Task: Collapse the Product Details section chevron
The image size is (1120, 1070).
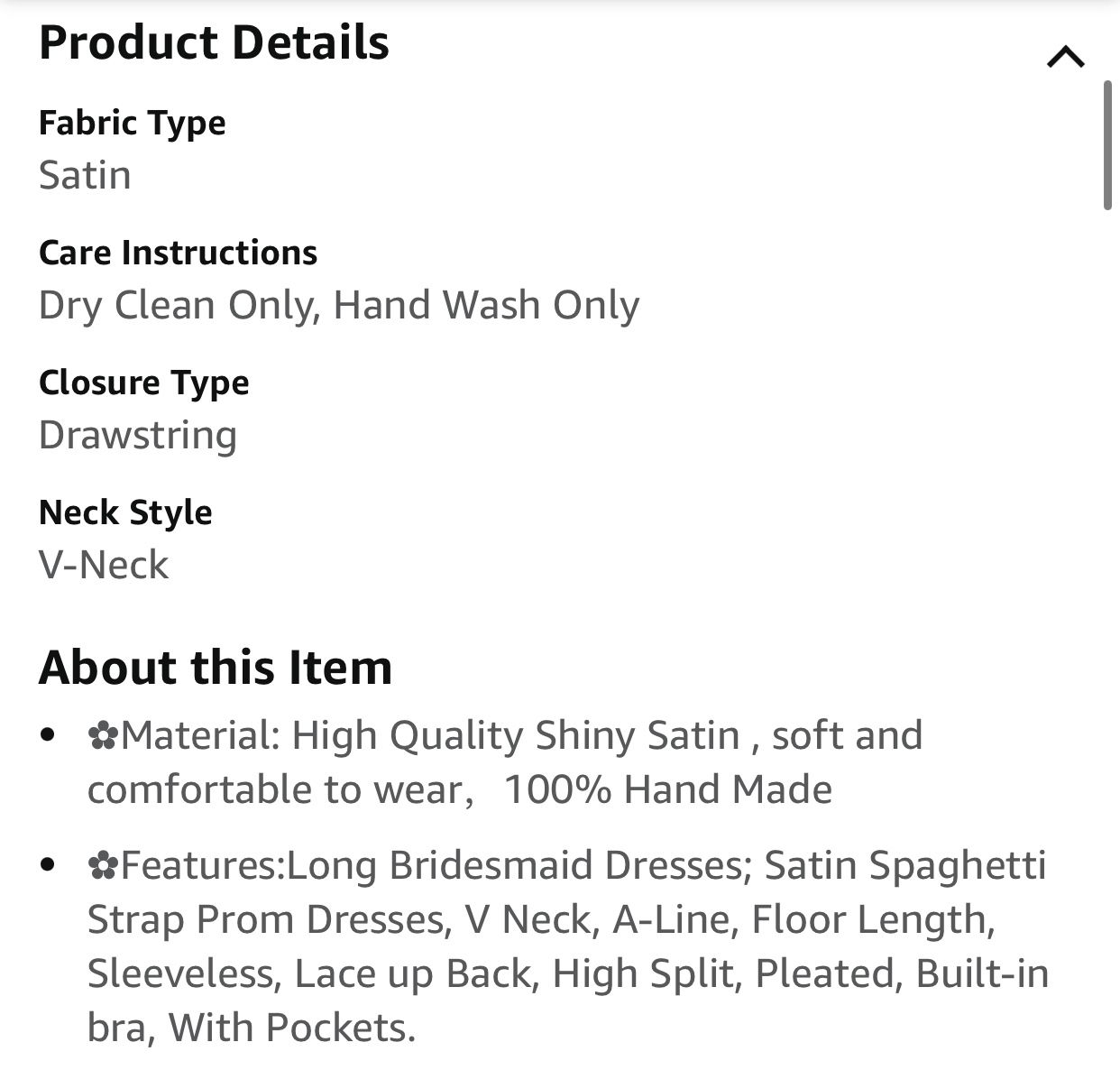Action: pos(1066,58)
